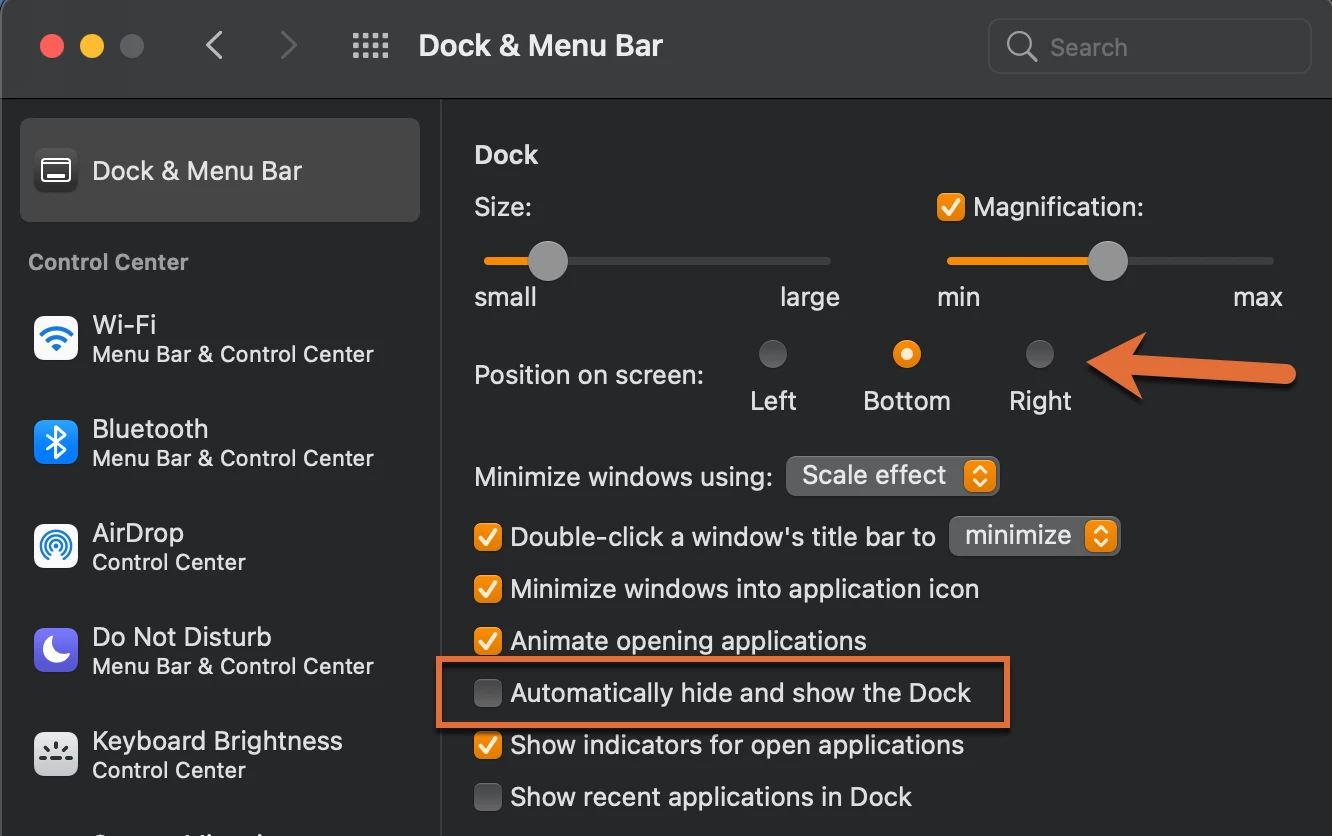
Task: Select the Bluetooth sidebar icon
Action: [x=56, y=442]
